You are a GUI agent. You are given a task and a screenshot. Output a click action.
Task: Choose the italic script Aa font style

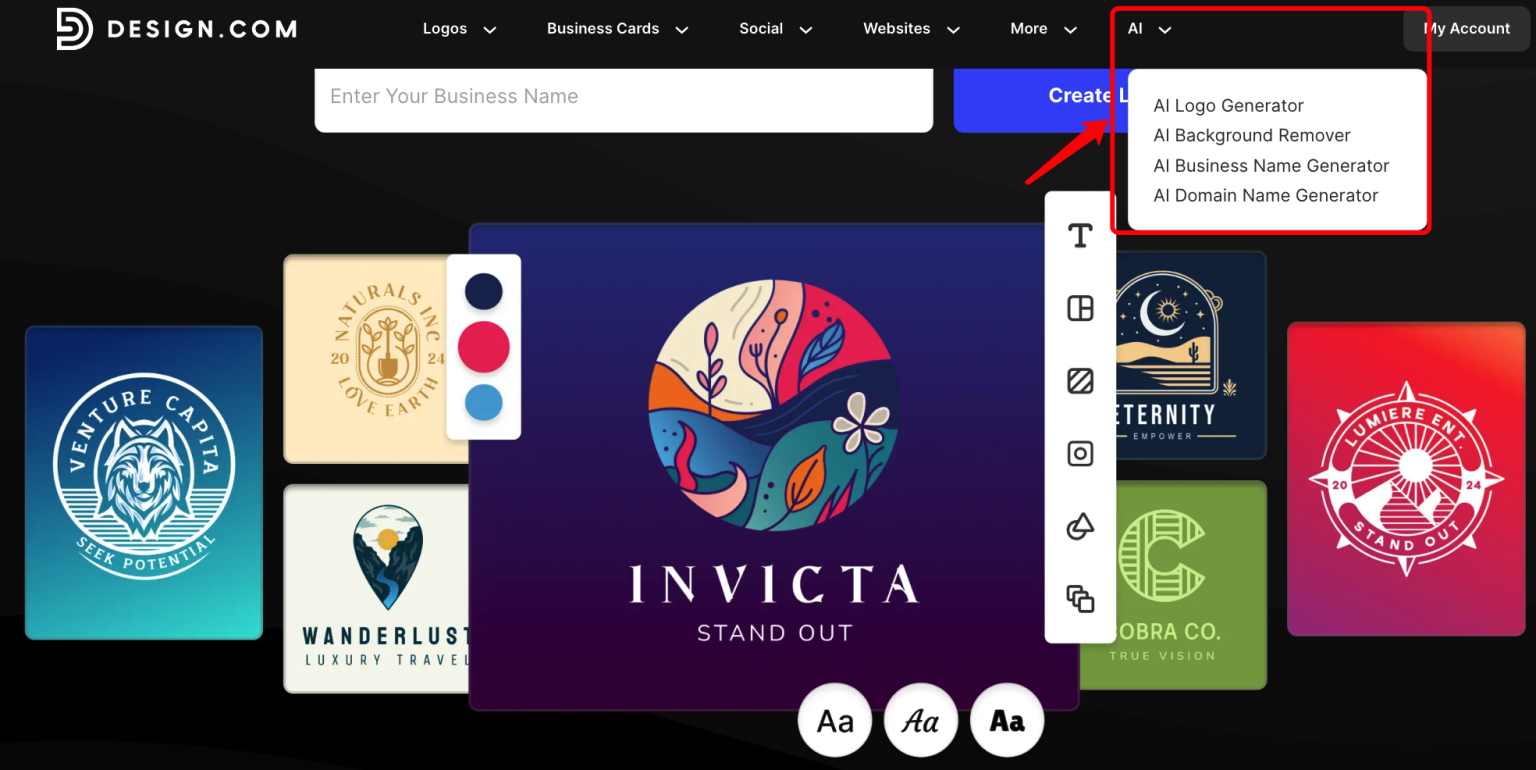pyautogui.click(x=921, y=720)
